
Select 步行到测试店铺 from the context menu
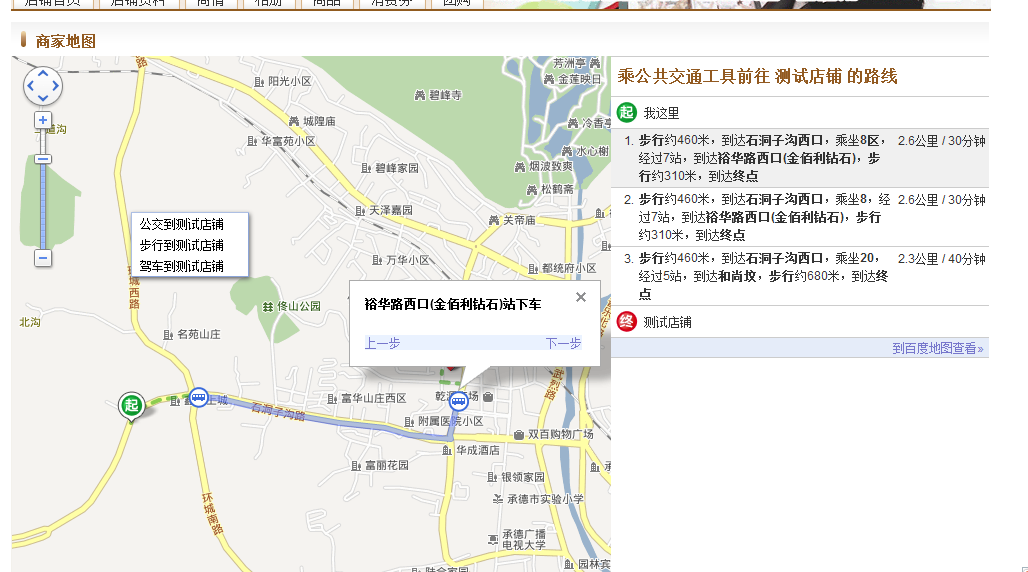[x=182, y=245]
